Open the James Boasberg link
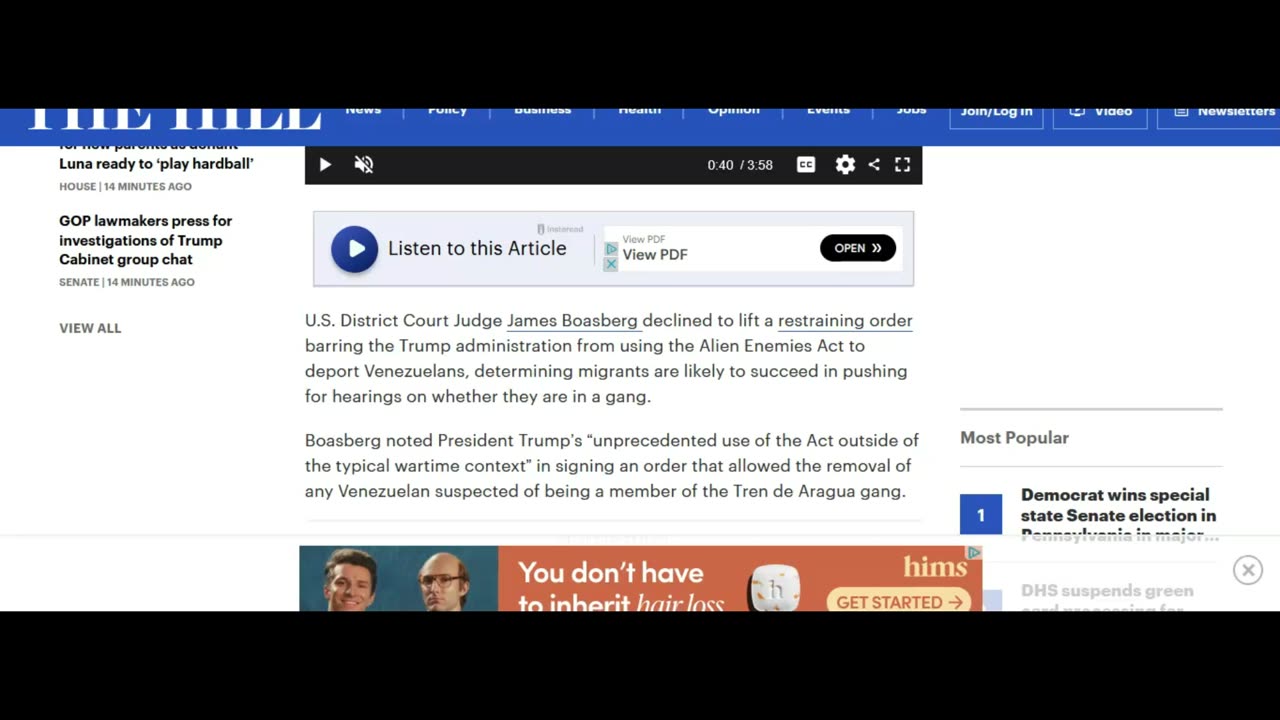 572,321
